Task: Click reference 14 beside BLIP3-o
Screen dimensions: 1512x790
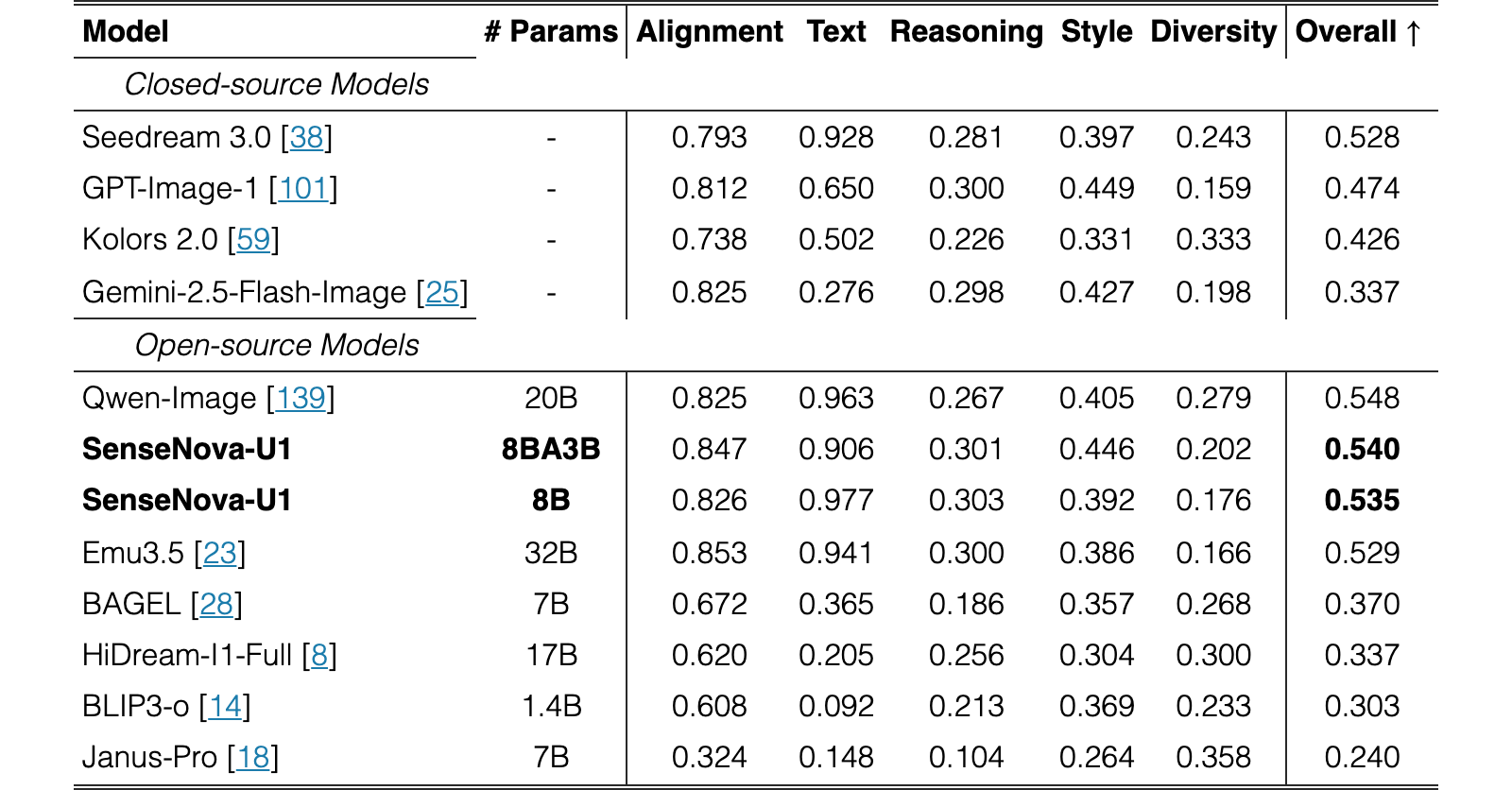Action: (x=225, y=706)
